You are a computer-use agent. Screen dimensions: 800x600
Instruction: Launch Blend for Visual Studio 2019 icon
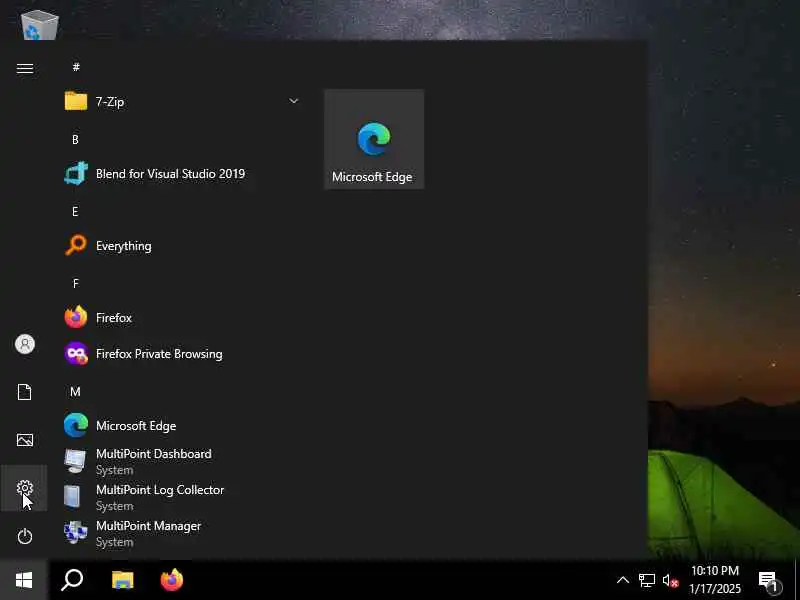click(x=76, y=173)
